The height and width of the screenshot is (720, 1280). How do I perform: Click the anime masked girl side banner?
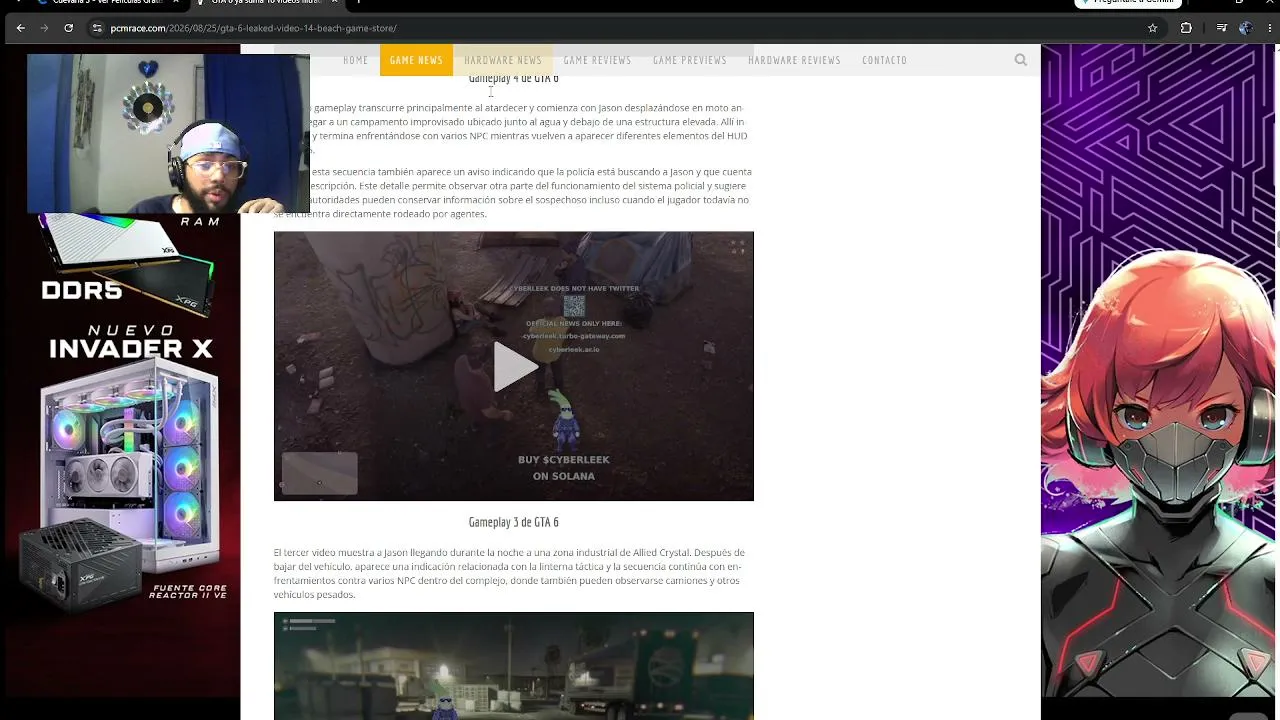(x=1160, y=372)
